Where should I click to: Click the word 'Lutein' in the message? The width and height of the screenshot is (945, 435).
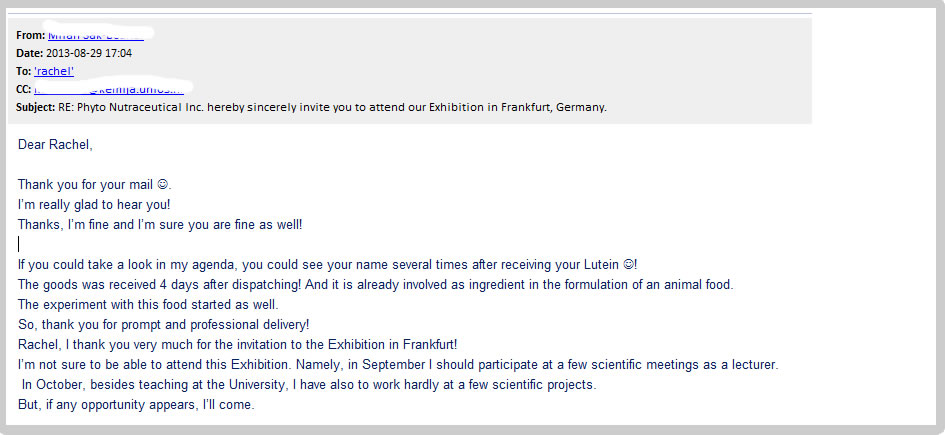pos(601,264)
